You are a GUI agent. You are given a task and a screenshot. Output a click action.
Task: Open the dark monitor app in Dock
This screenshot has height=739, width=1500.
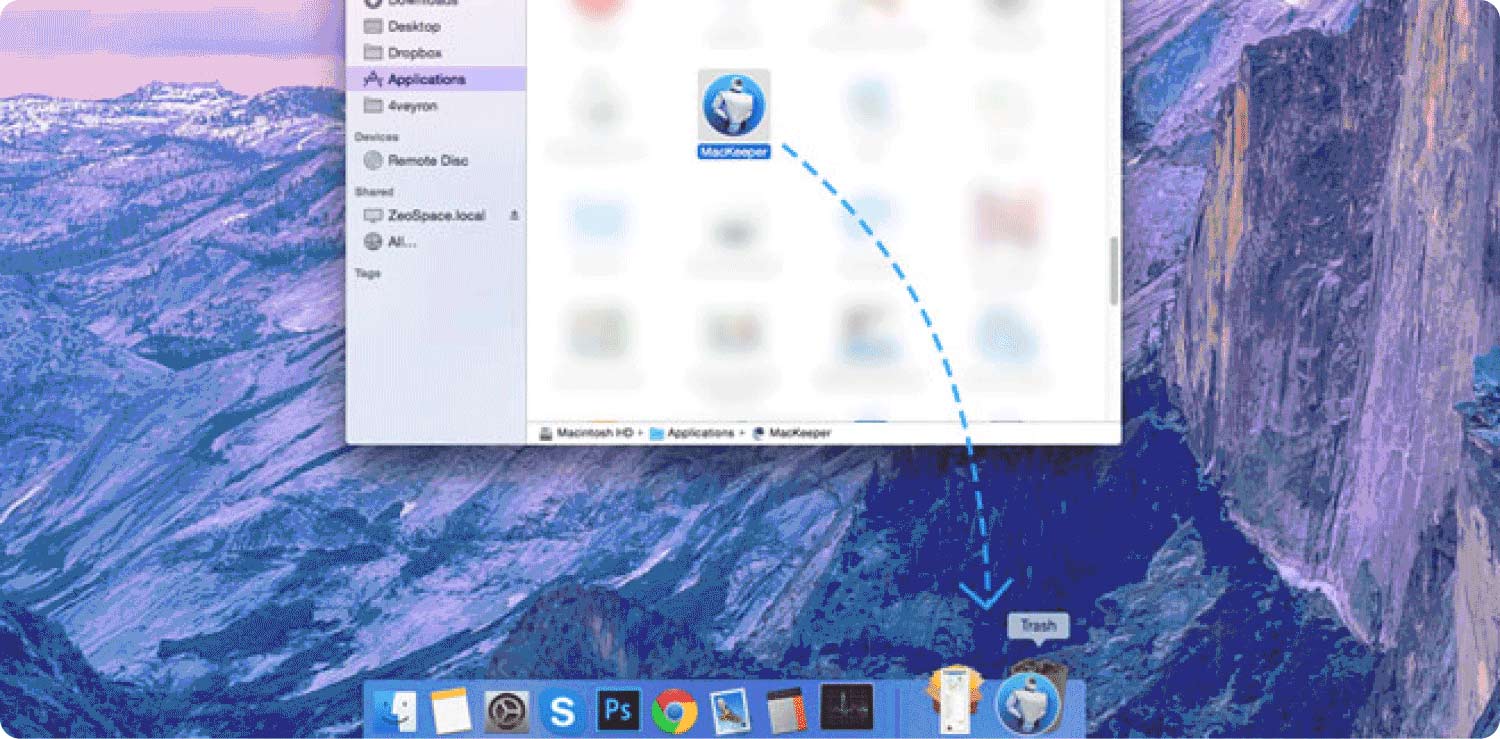tap(846, 707)
